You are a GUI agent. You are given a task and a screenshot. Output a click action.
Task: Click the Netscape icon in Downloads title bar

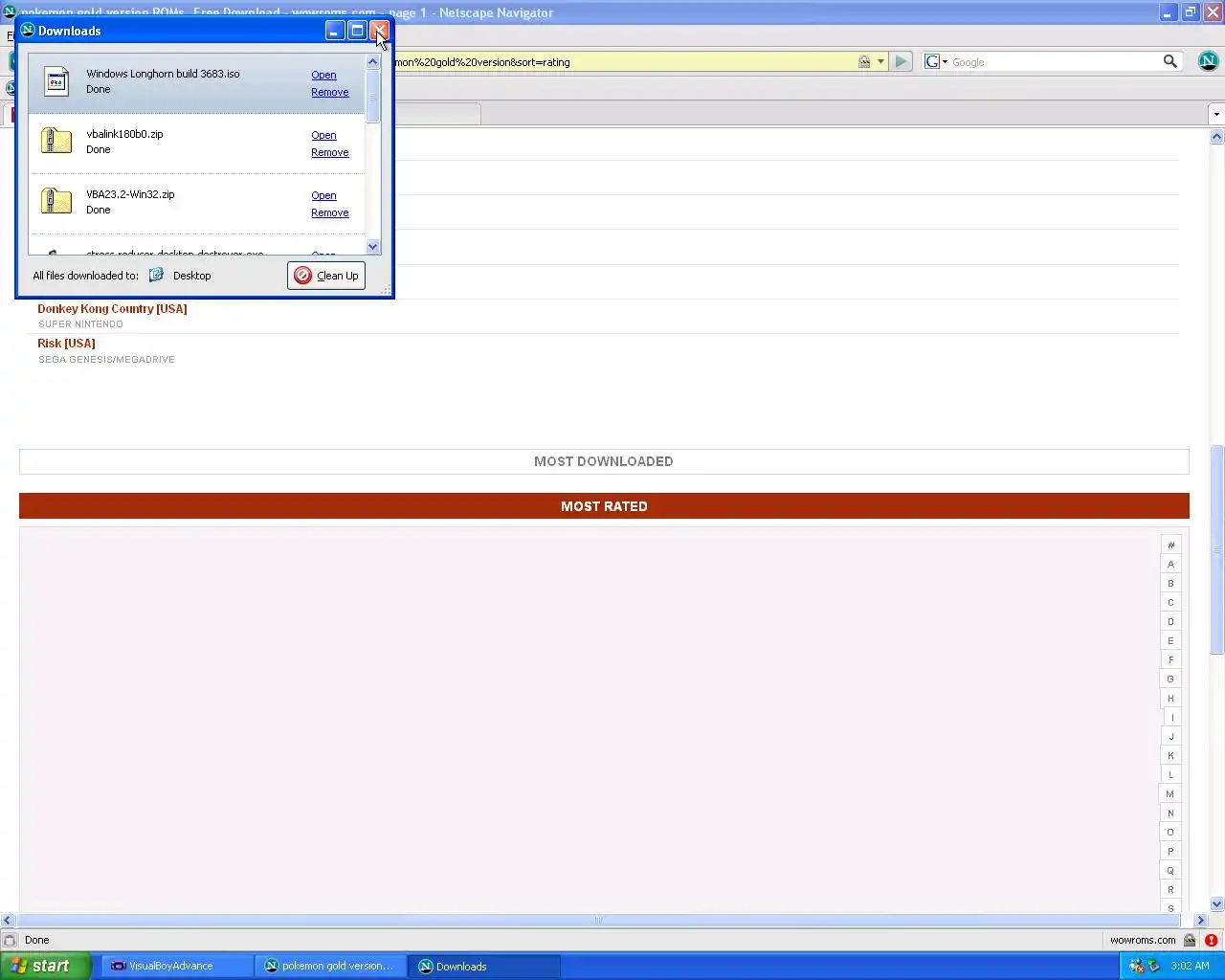click(28, 31)
